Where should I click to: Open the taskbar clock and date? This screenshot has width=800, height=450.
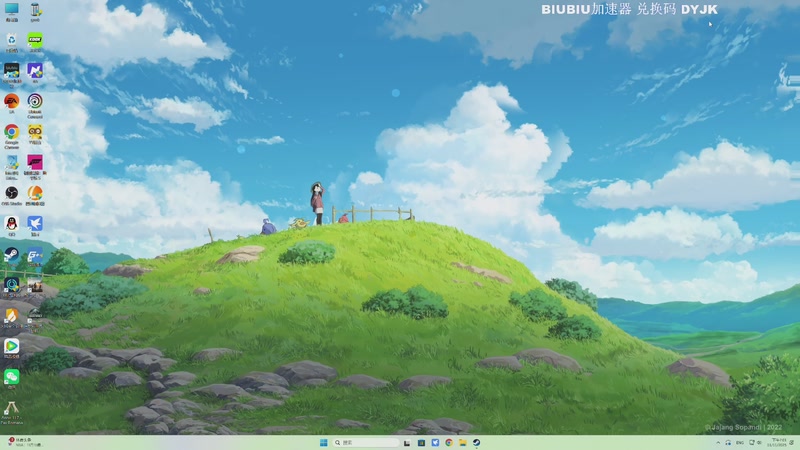coord(779,442)
